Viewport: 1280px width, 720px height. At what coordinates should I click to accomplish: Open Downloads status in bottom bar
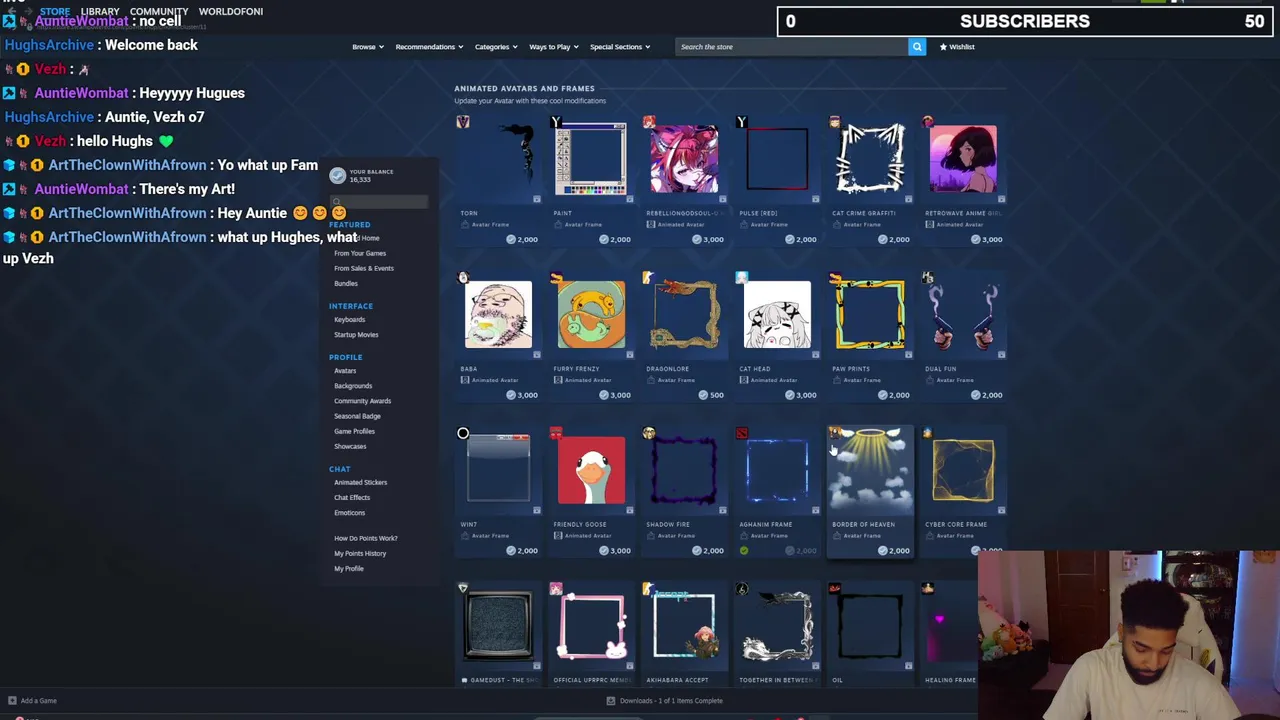665,701
